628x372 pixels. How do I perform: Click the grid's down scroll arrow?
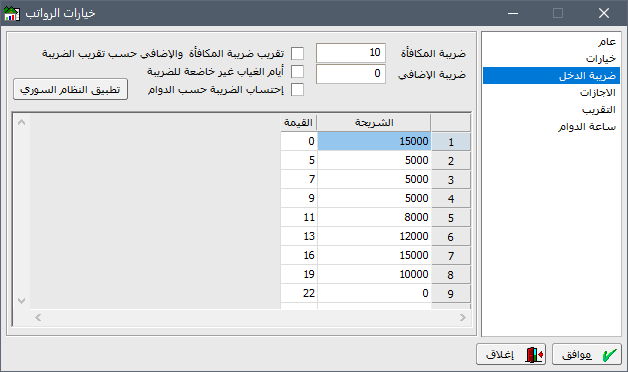tap(22, 301)
